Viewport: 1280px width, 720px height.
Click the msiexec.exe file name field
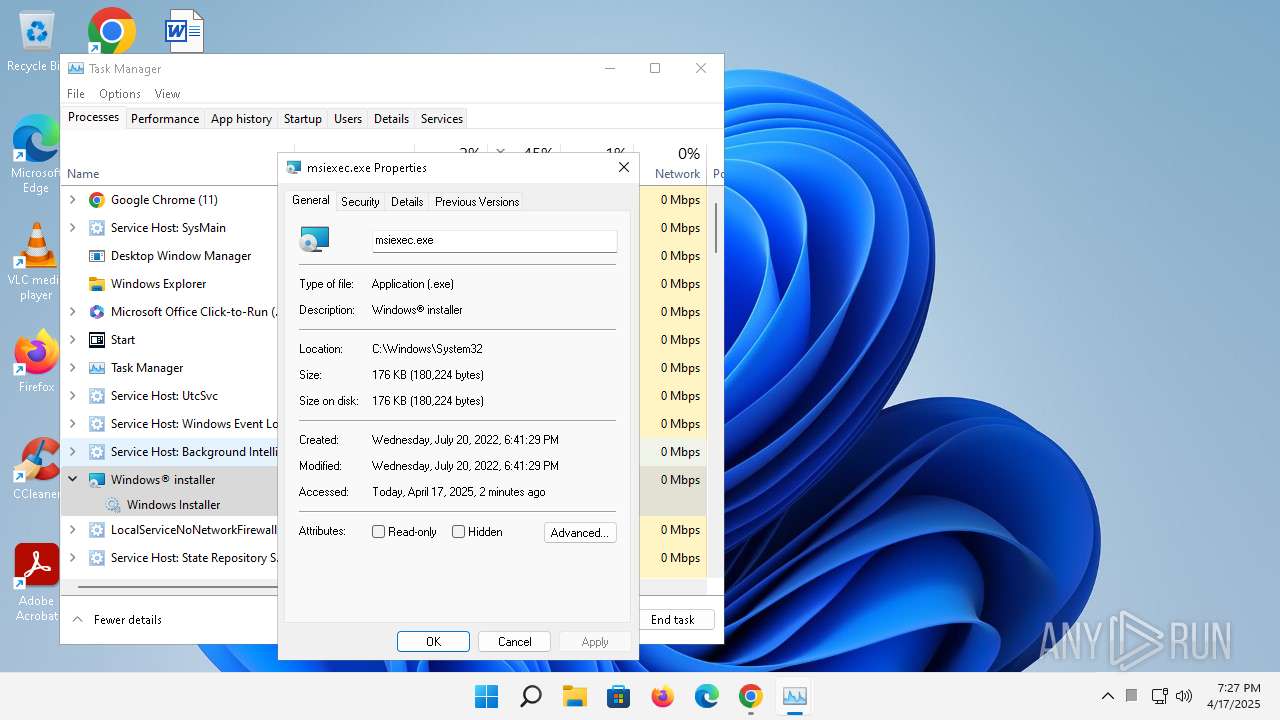pyautogui.click(x=495, y=240)
